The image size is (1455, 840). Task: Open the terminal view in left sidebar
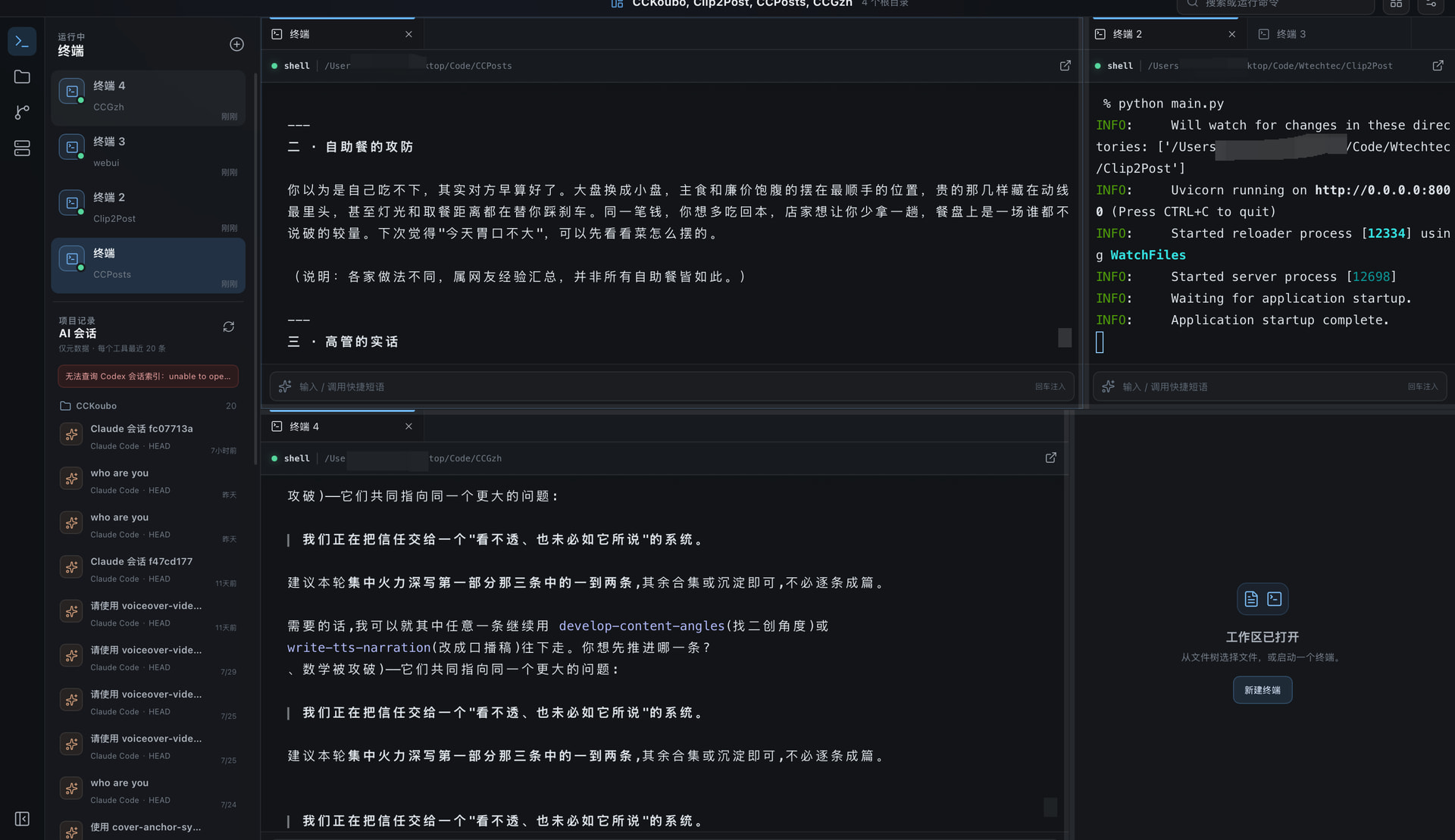click(22, 42)
